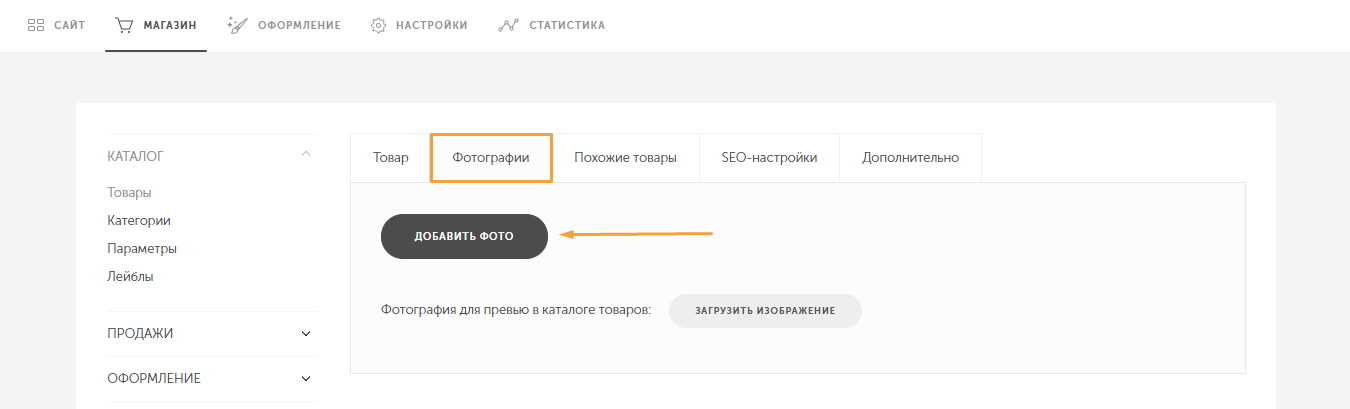The width and height of the screenshot is (1350, 409).
Task: Open Товары in the catalog sidebar
Action: [129, 192]
